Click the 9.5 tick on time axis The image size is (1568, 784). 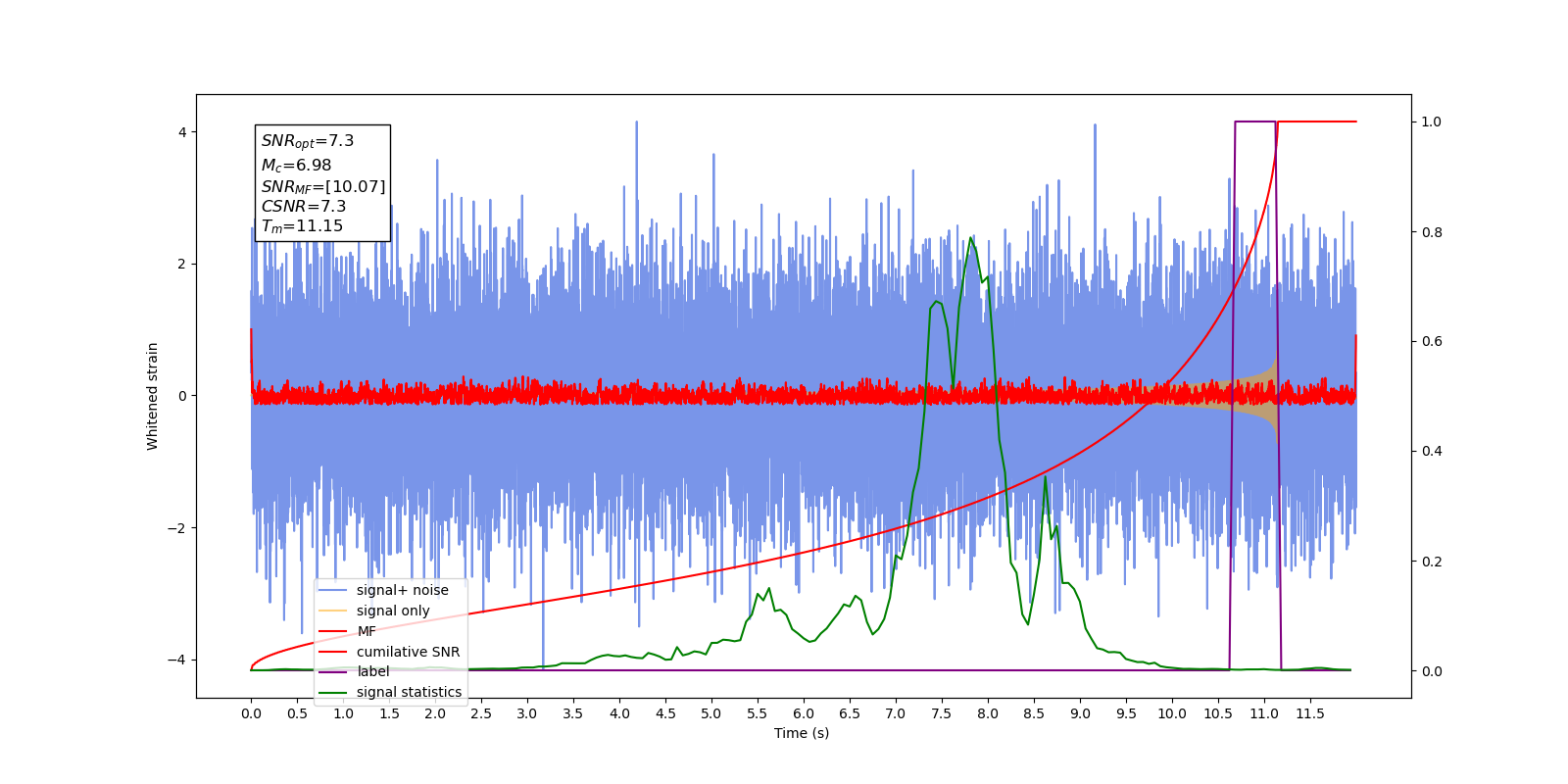click(x=1126, y=713)
